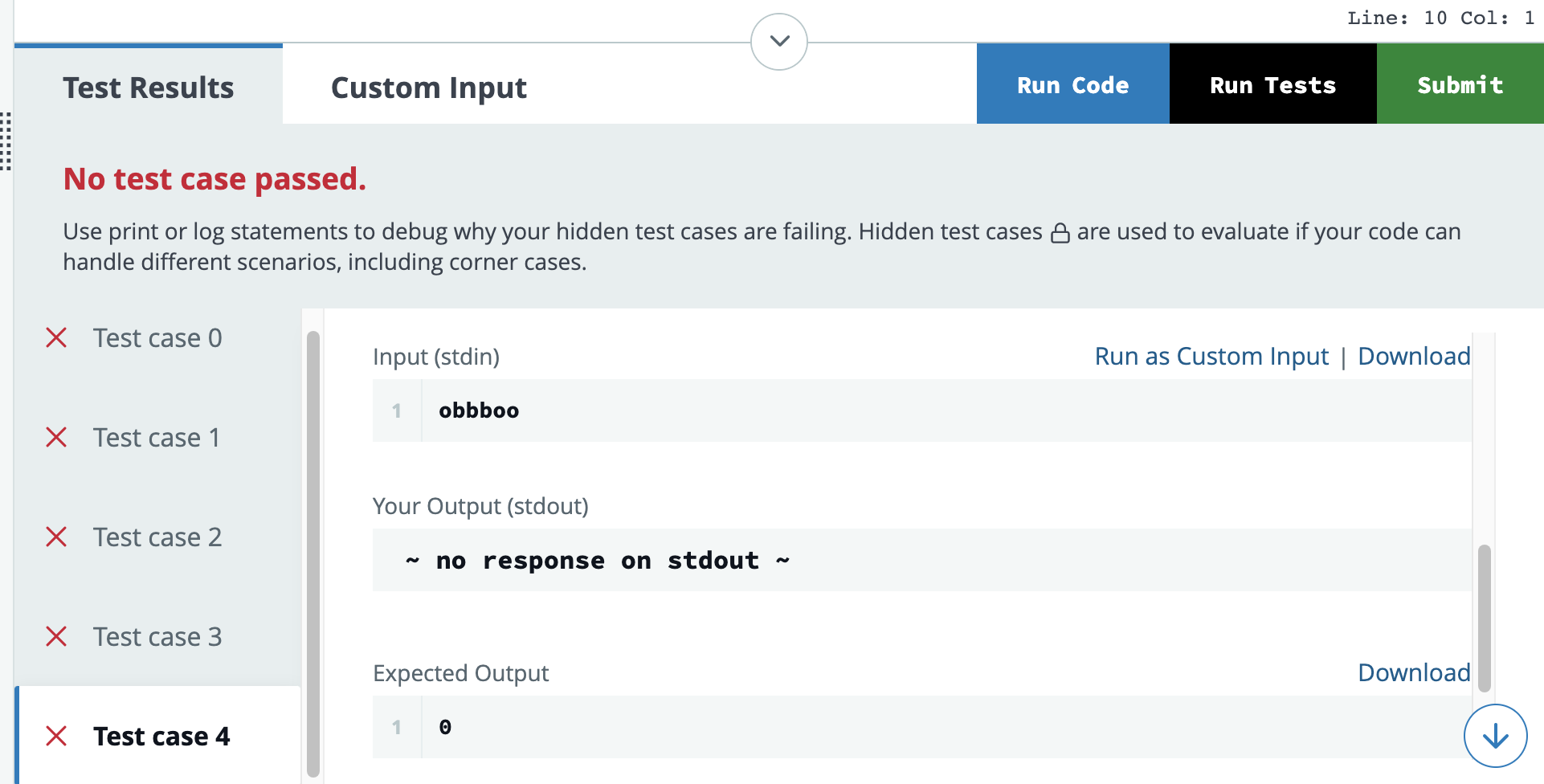Click the red X icon beside Test case 2
The height and width of the screenshot is (784, 1544).
[x=56, y=537]
